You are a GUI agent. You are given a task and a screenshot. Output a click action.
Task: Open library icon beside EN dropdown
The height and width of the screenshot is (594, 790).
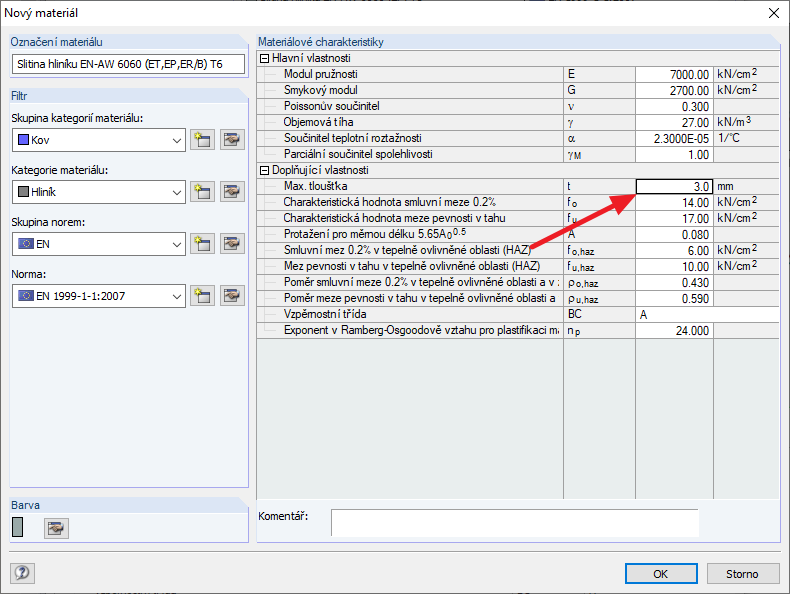click(232, 244)
